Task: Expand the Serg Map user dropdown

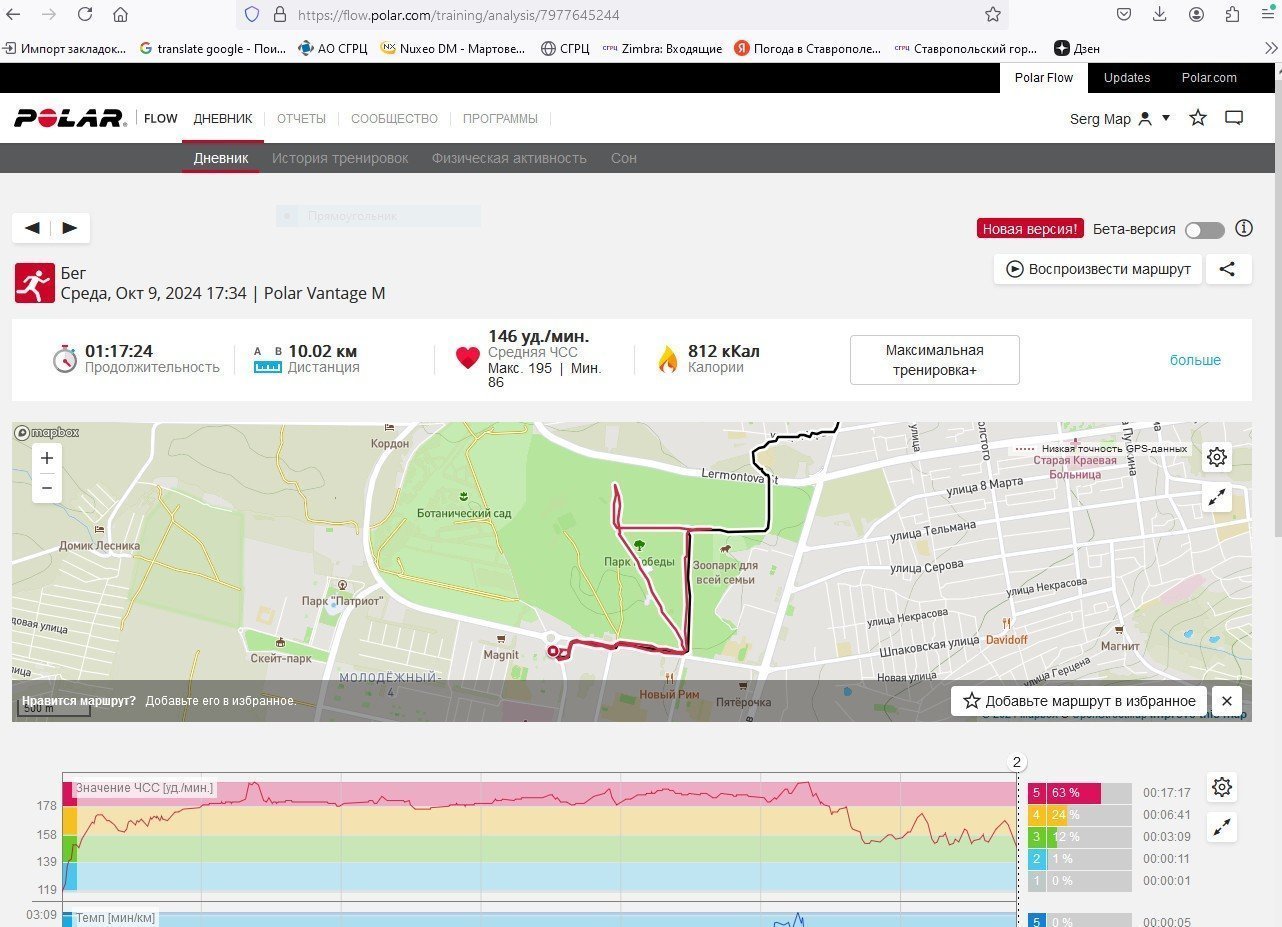Action: 1120,119
